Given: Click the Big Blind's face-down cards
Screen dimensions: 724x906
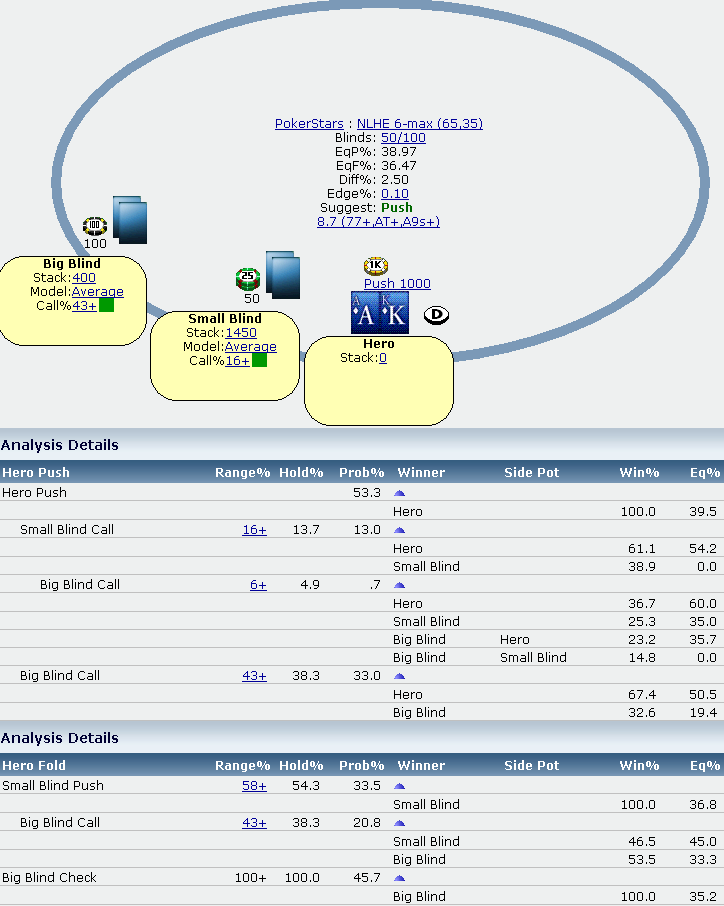Looking at the screenshot, I should pos(130,220).
